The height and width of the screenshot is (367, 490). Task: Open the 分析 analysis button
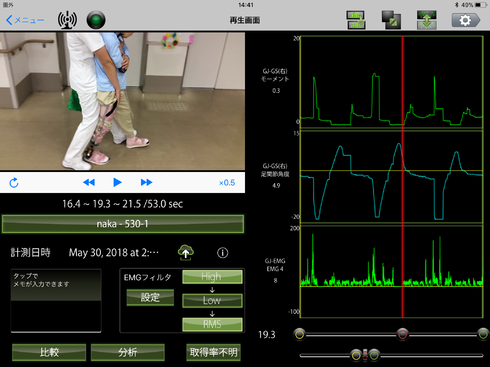(x=128, y=352)
